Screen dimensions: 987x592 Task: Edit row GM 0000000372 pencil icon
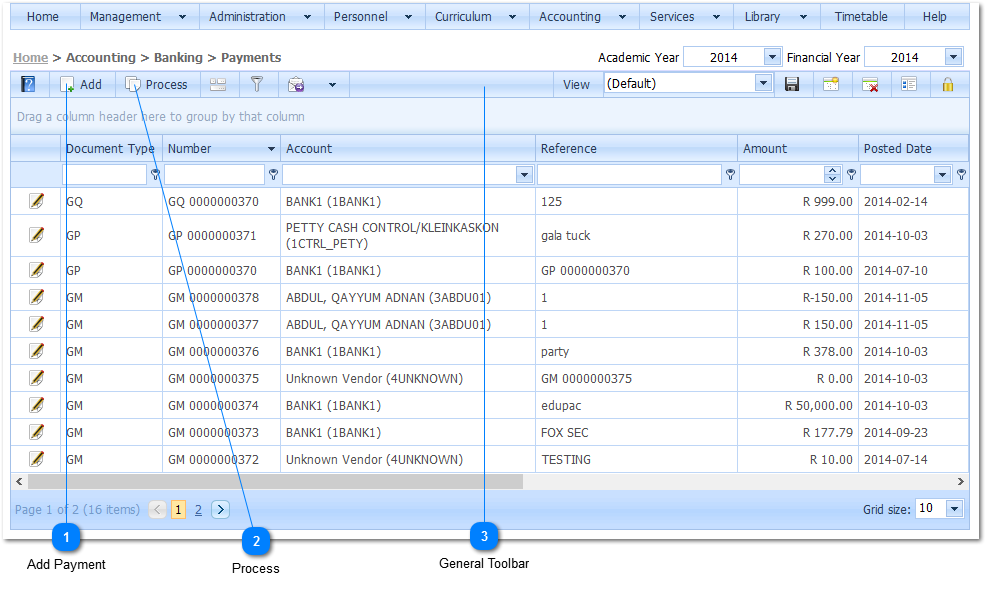click(37, 459)
